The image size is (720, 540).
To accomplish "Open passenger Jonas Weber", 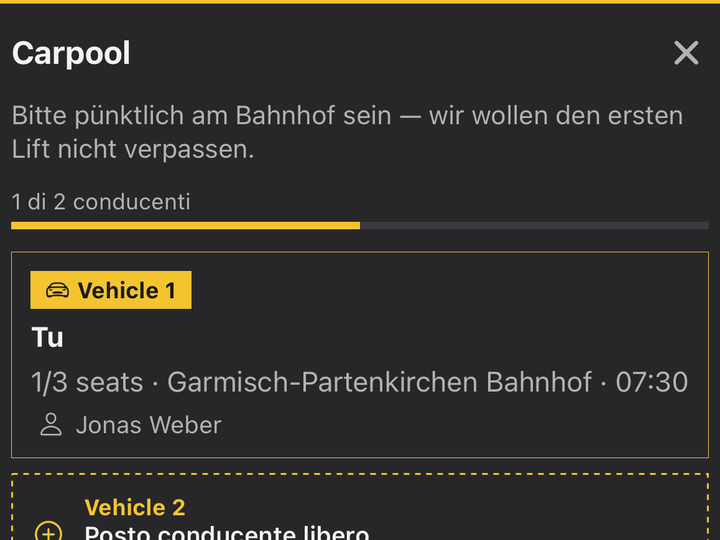I will coord(149,425).
